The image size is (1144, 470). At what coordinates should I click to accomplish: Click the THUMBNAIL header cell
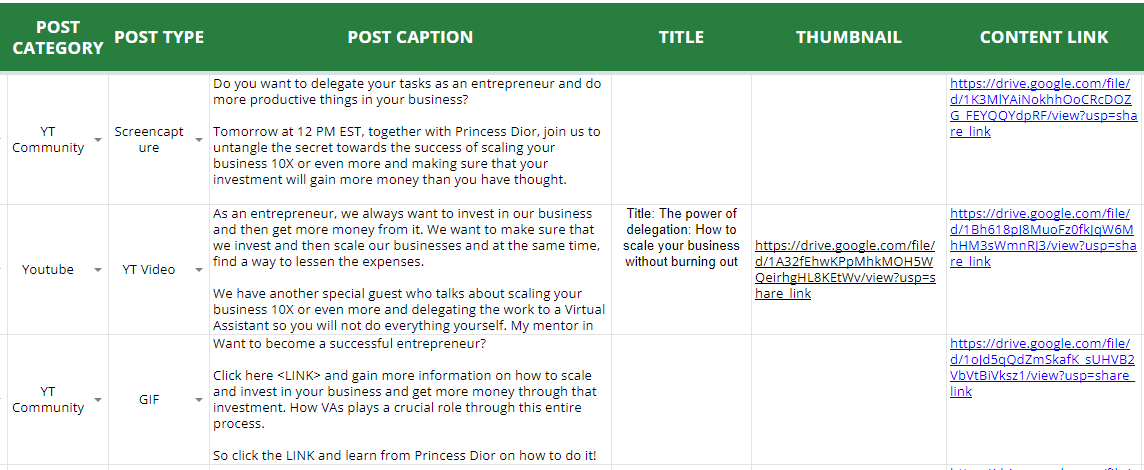point(849,37)
